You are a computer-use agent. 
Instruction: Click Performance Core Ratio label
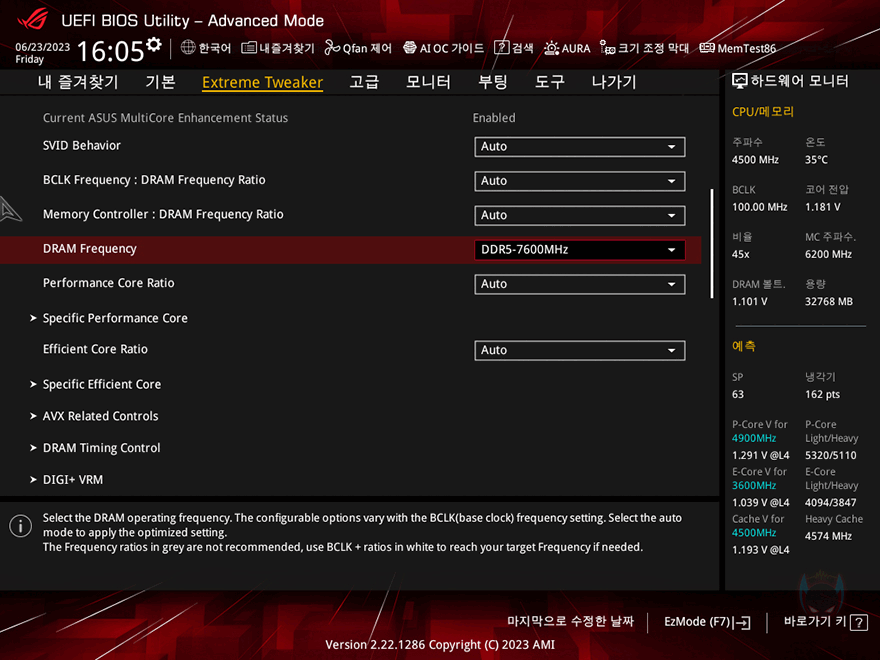click(109, 283)
